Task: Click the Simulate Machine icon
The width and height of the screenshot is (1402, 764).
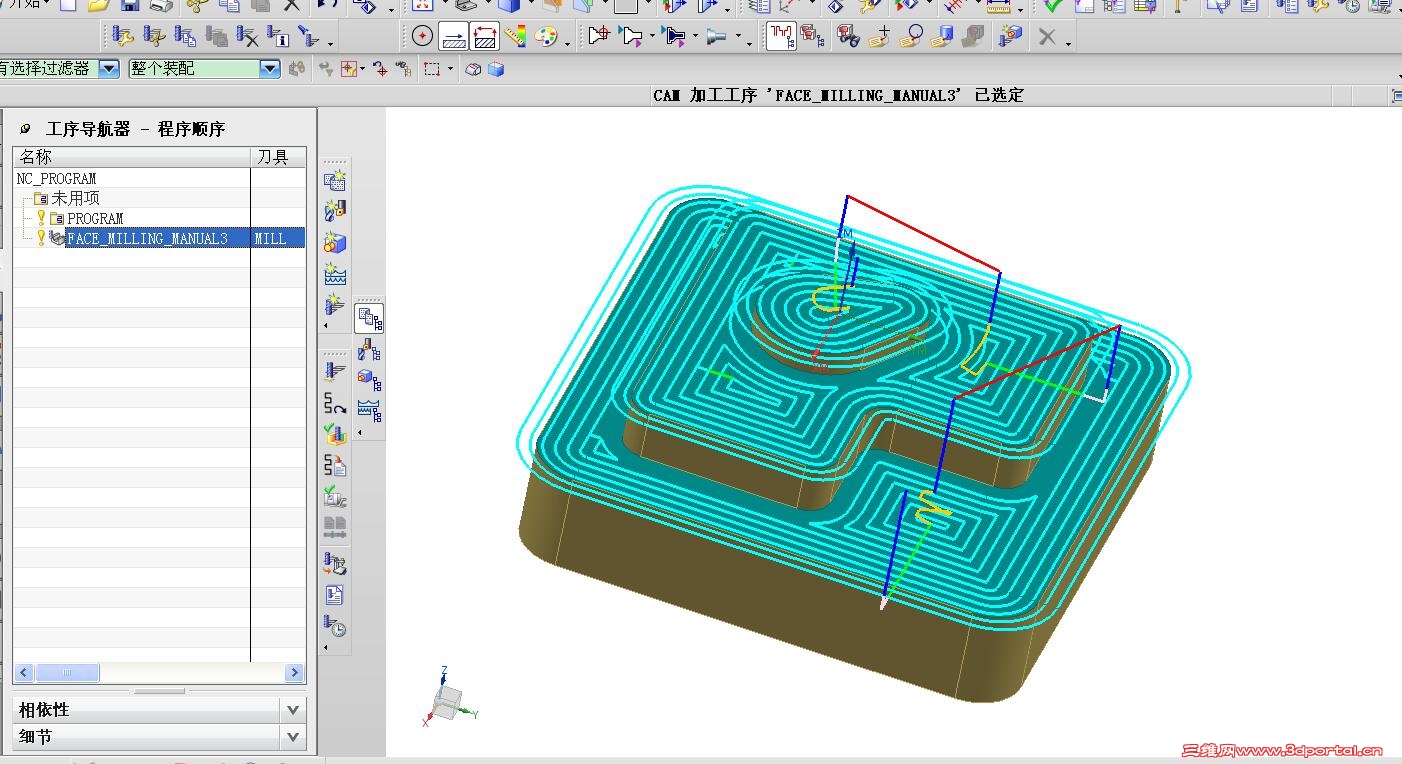Action: pyautogui.click(x=334, y=496)
